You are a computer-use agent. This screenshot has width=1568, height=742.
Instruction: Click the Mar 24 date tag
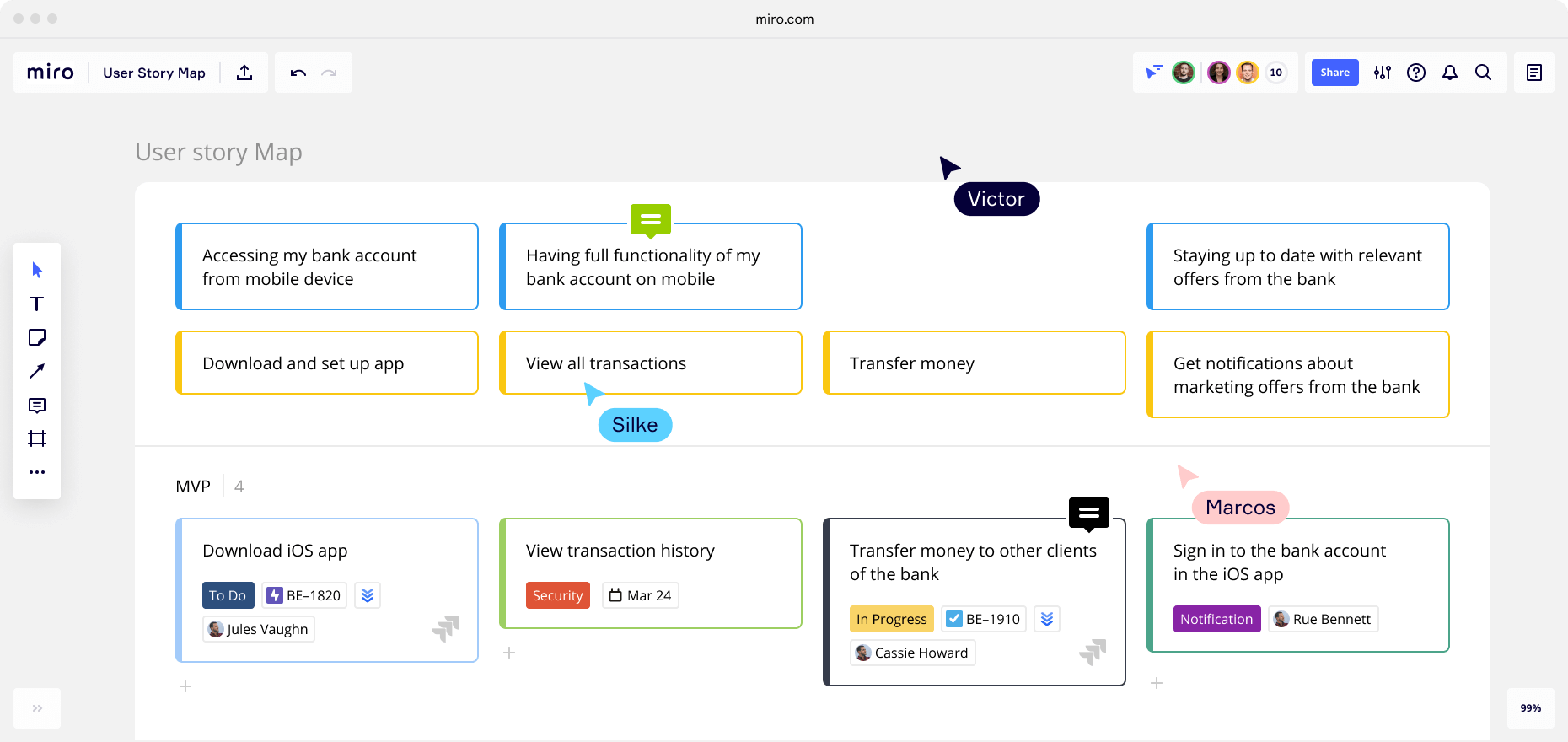pos(640,595)
